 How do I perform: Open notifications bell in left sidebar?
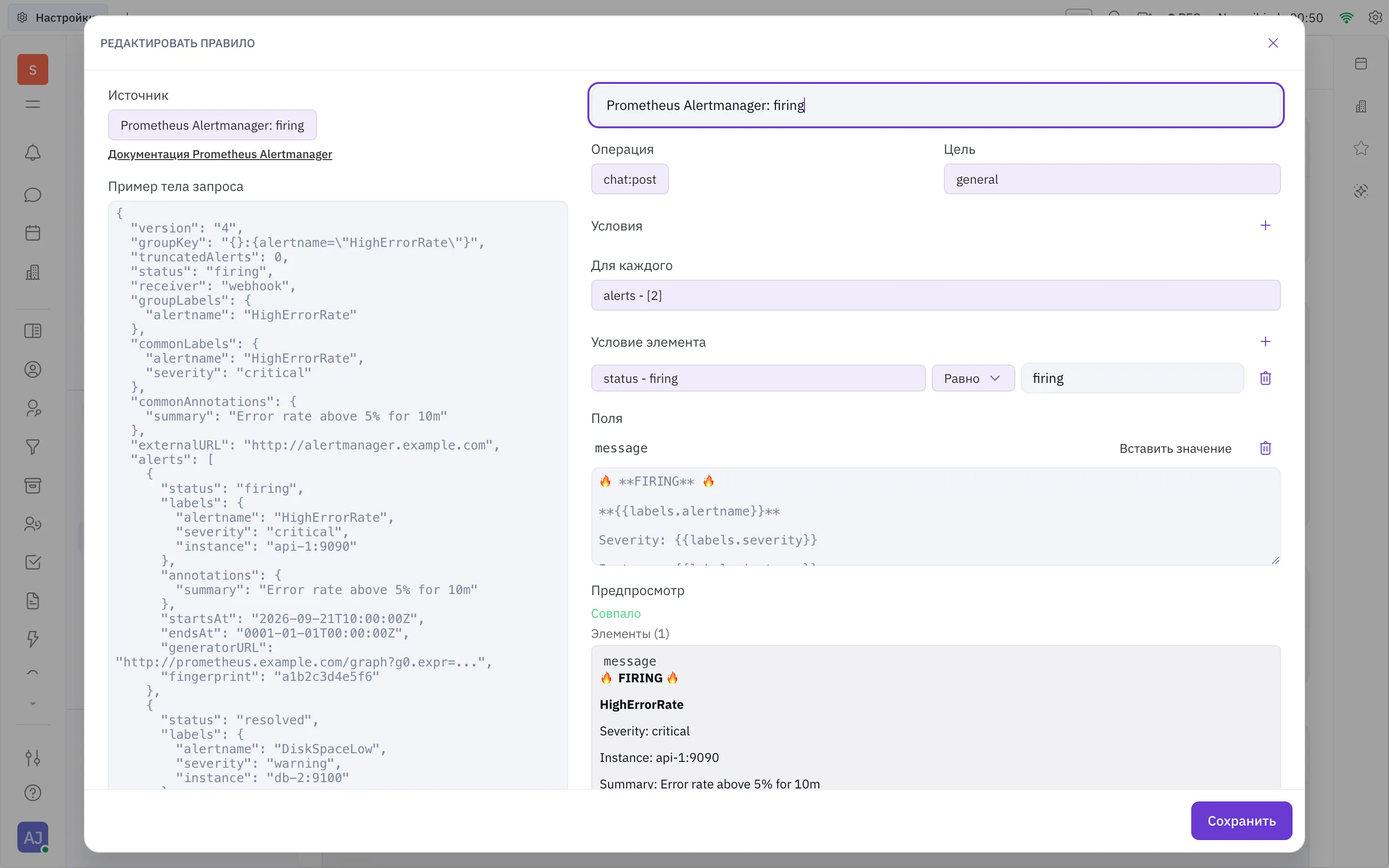(33, 153)
